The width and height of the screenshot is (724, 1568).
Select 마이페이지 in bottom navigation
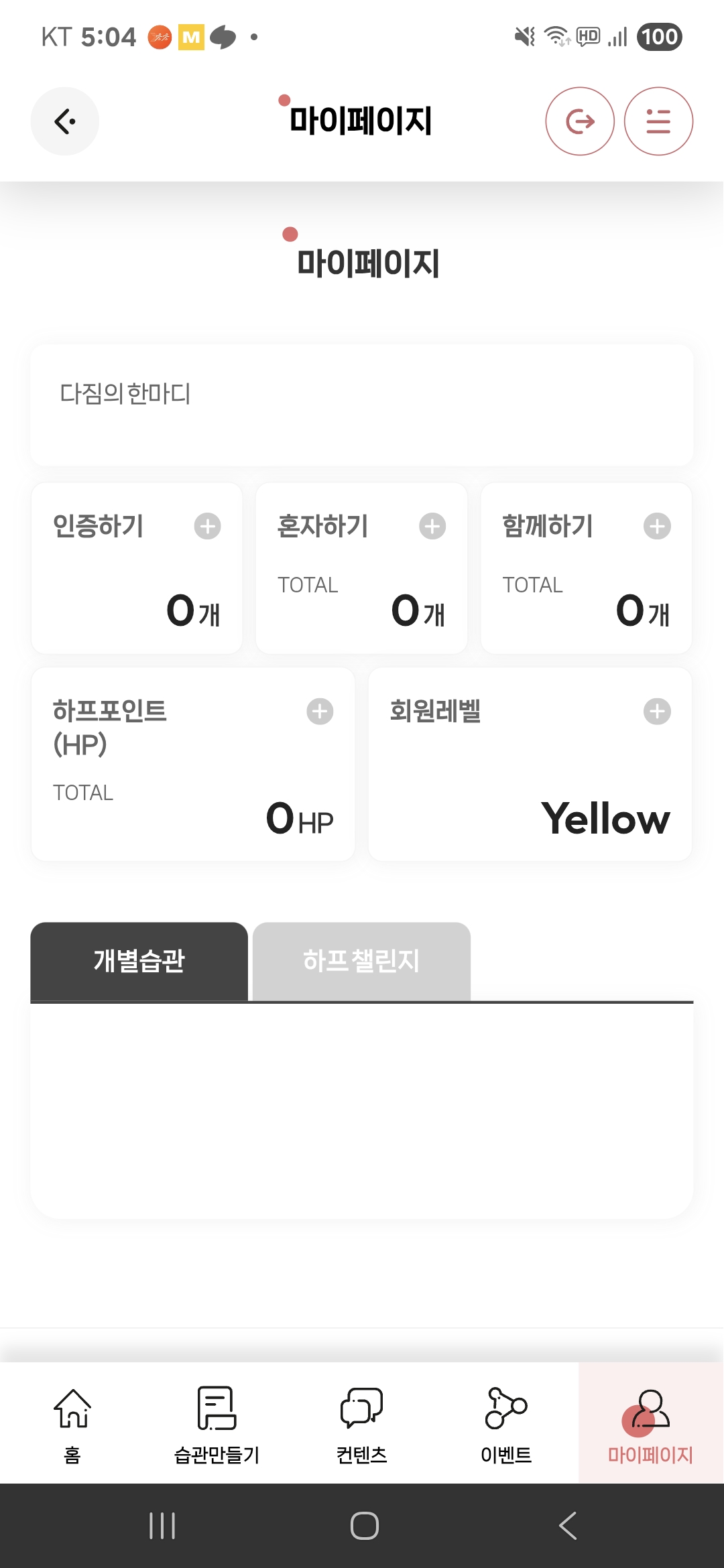pyautogui.click(x=650, y=1423)
